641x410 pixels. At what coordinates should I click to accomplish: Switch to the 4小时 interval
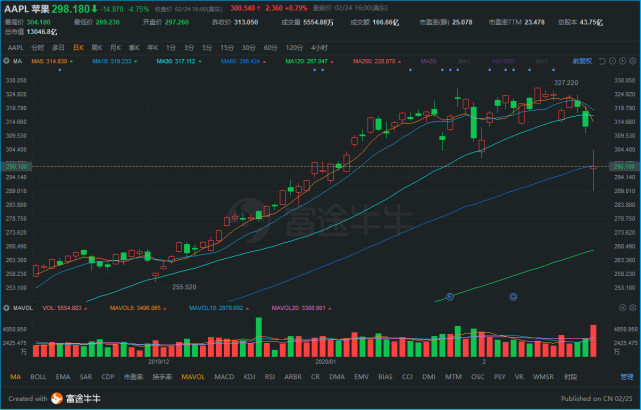coord(319,48)
